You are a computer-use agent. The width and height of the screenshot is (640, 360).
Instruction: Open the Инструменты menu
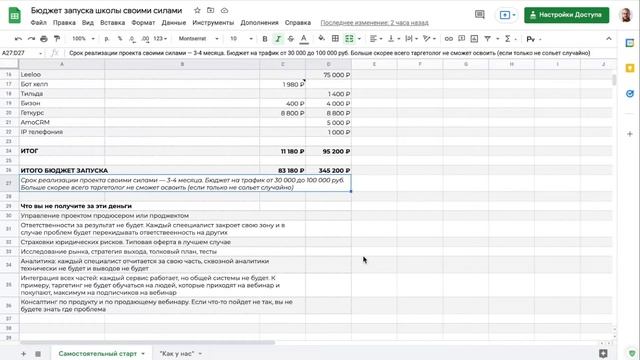pos(213,22)
